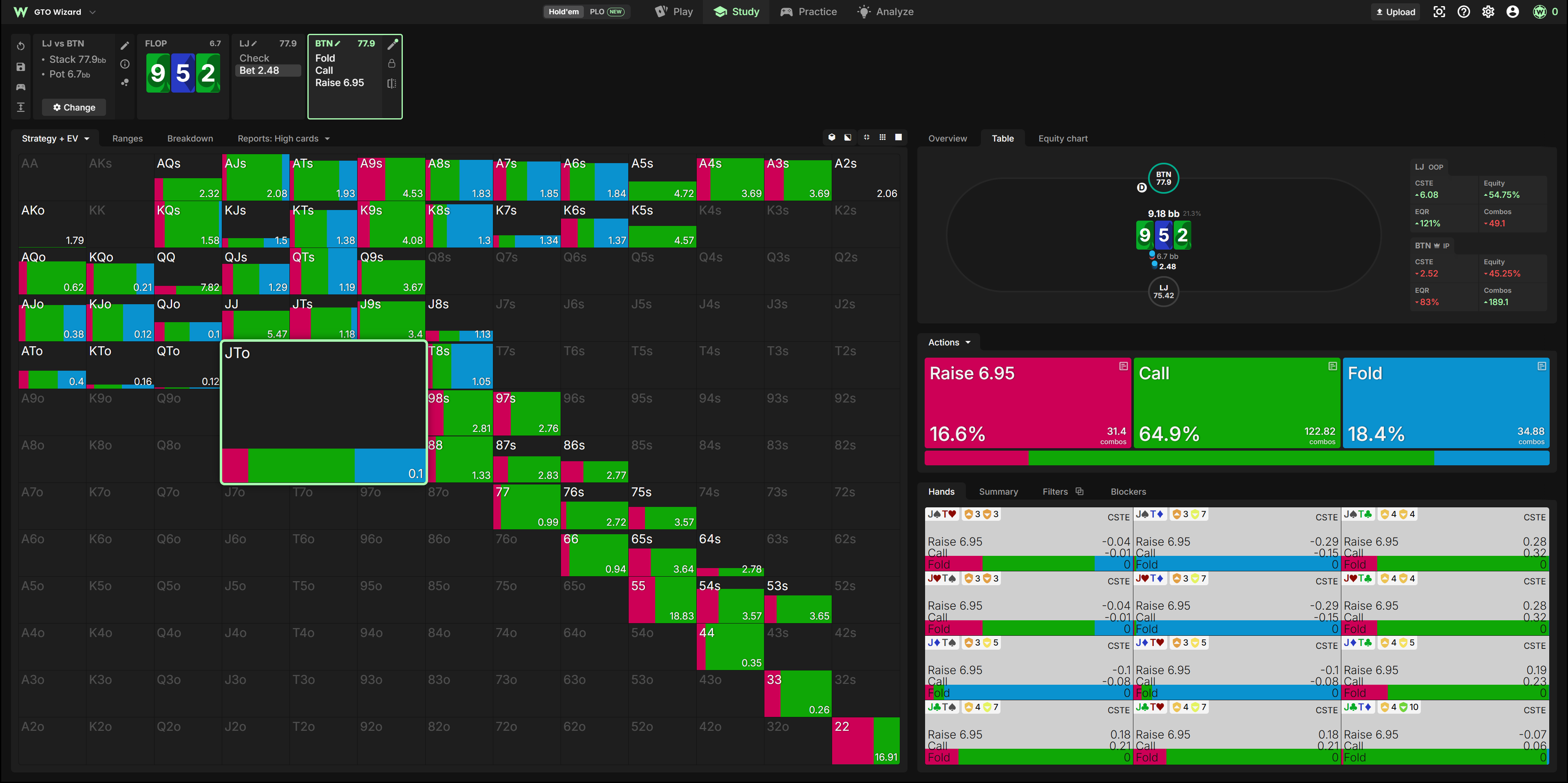Click the compare split-view icon in BTN card
Screen dimensions: 1568x783
[392, 84]
